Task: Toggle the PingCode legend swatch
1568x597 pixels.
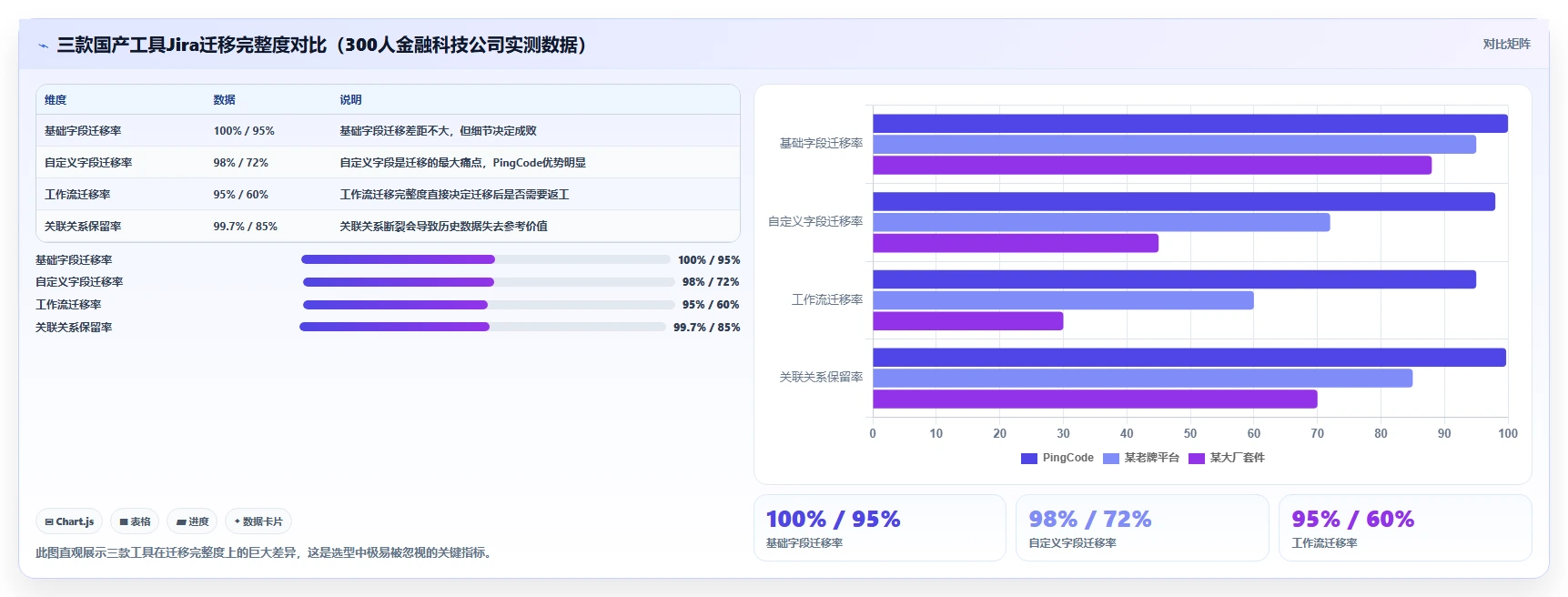Action: coord(1029,458)
